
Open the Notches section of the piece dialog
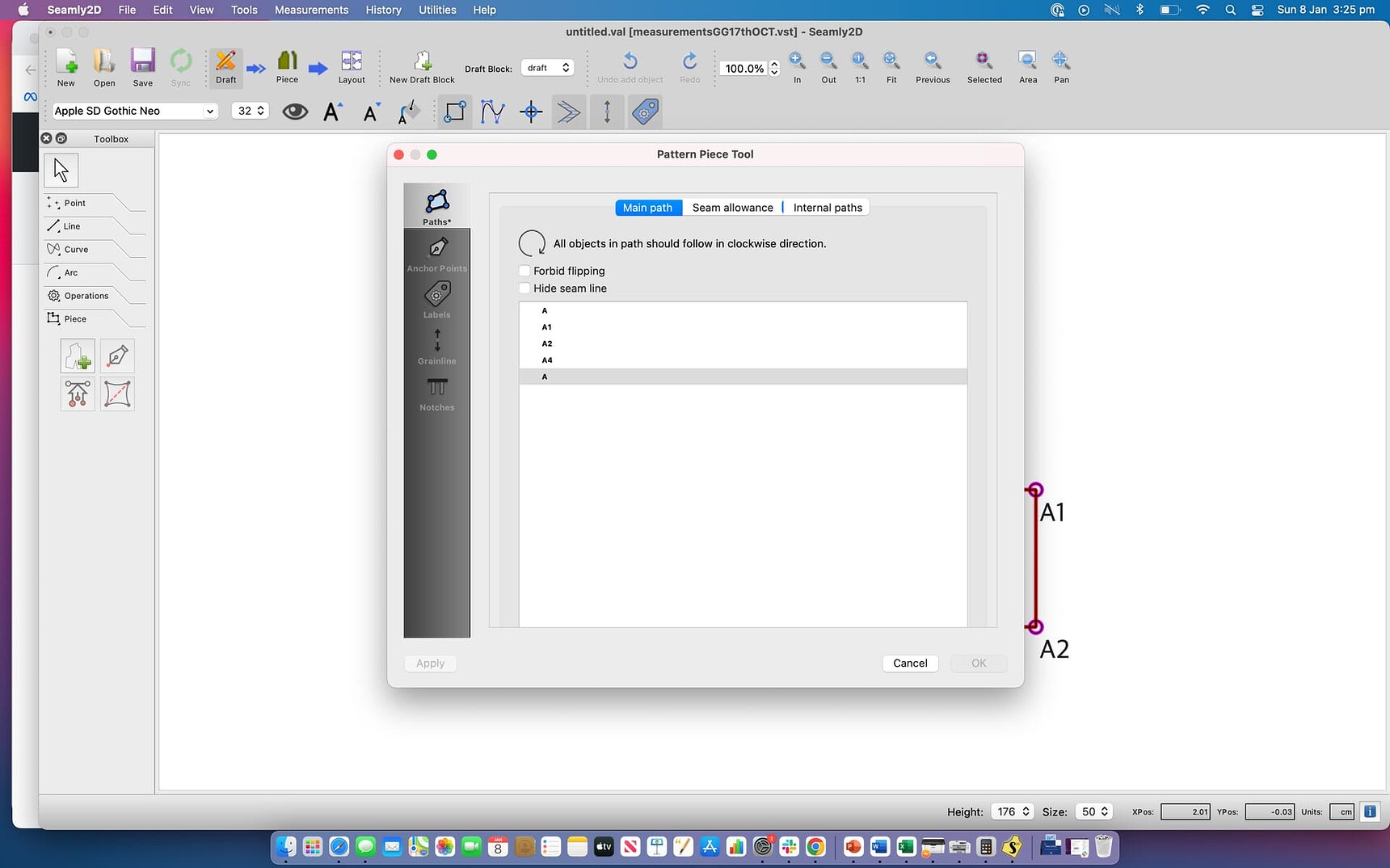tap(436, 392)
